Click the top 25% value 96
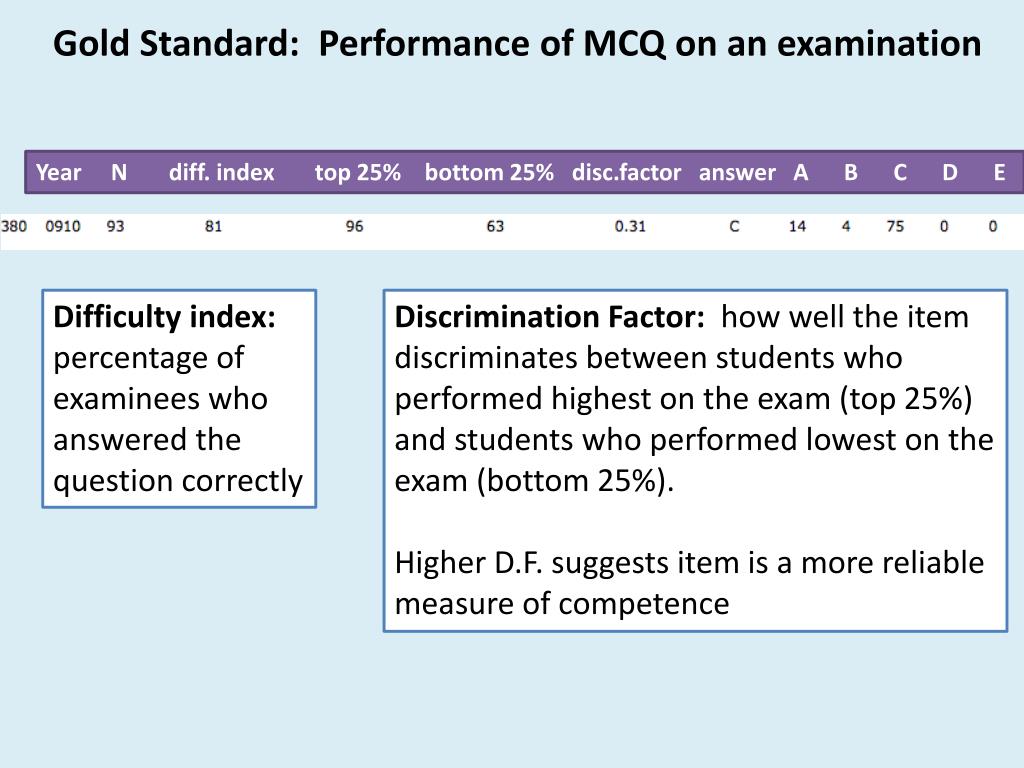The height and width of the screenshot is (768, 1024). [354, 227]
